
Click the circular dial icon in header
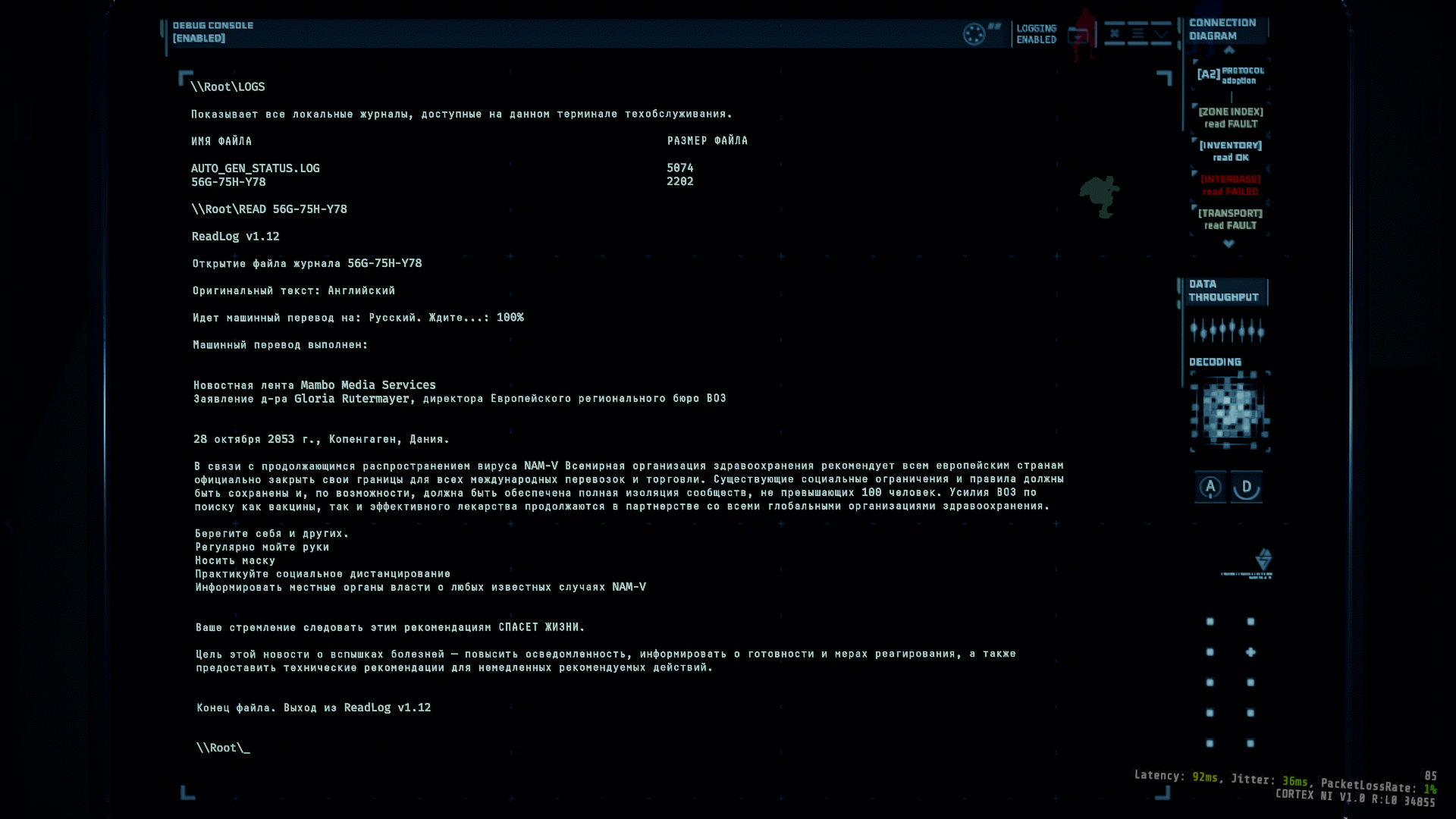click(974, 34)
